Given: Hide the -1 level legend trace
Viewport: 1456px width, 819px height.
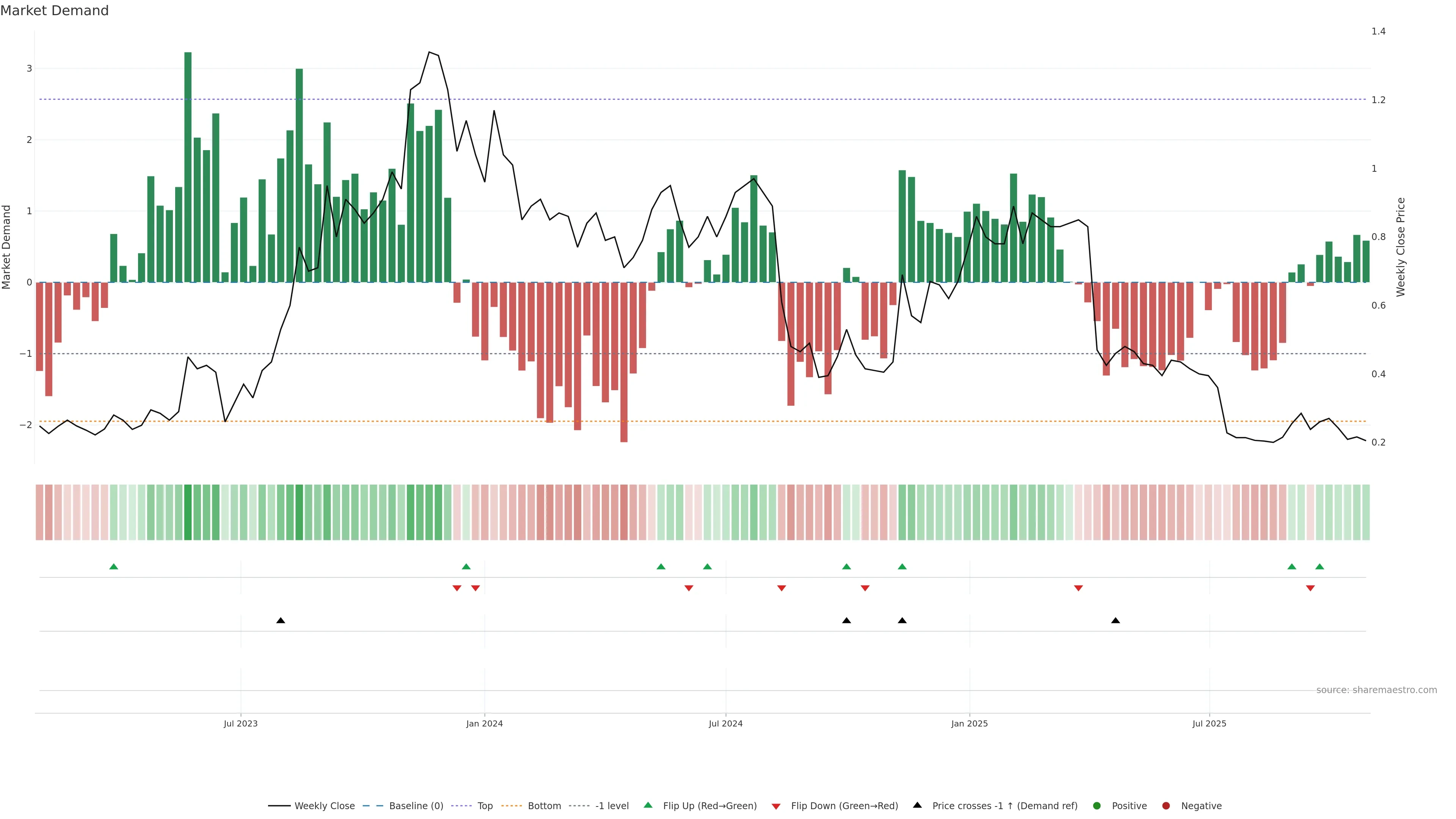Looking at the screenshot, I should tap(612, 805).
